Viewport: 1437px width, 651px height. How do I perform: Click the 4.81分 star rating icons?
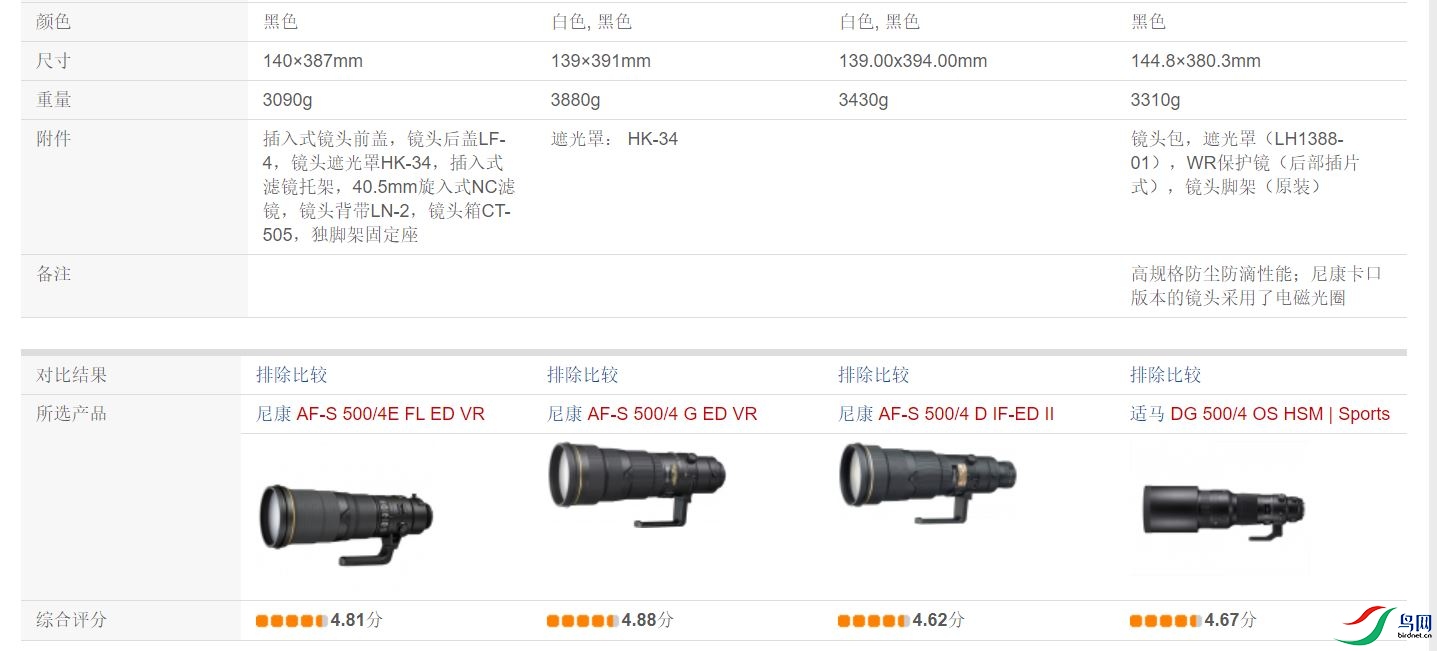(292, 621)
